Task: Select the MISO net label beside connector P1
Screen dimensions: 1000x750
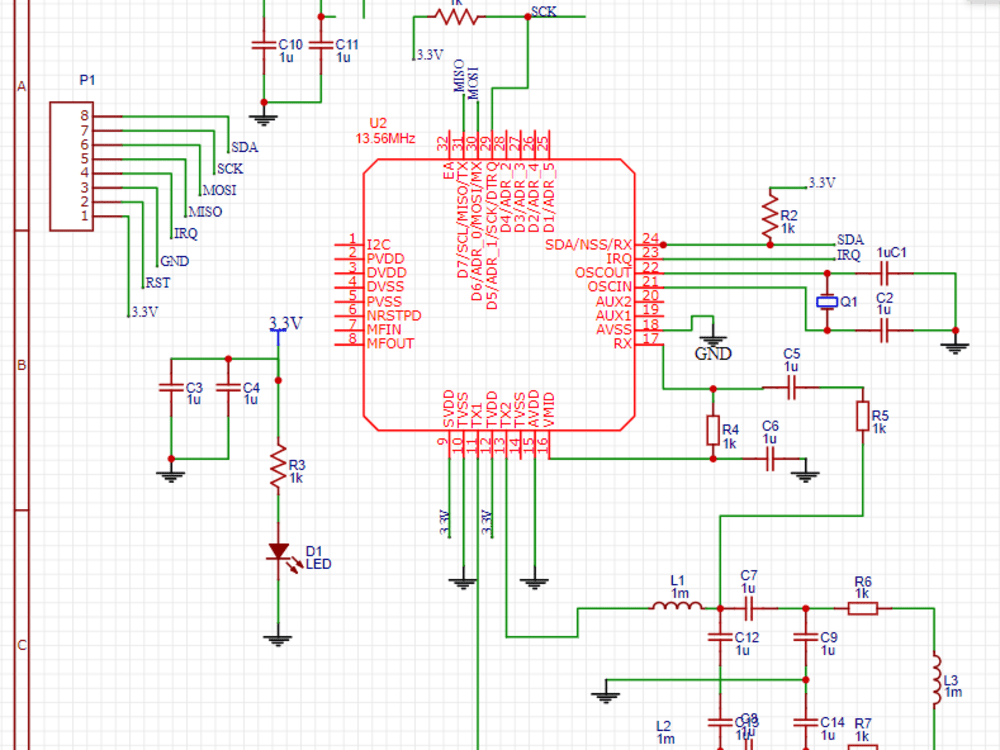Action: 205,211
